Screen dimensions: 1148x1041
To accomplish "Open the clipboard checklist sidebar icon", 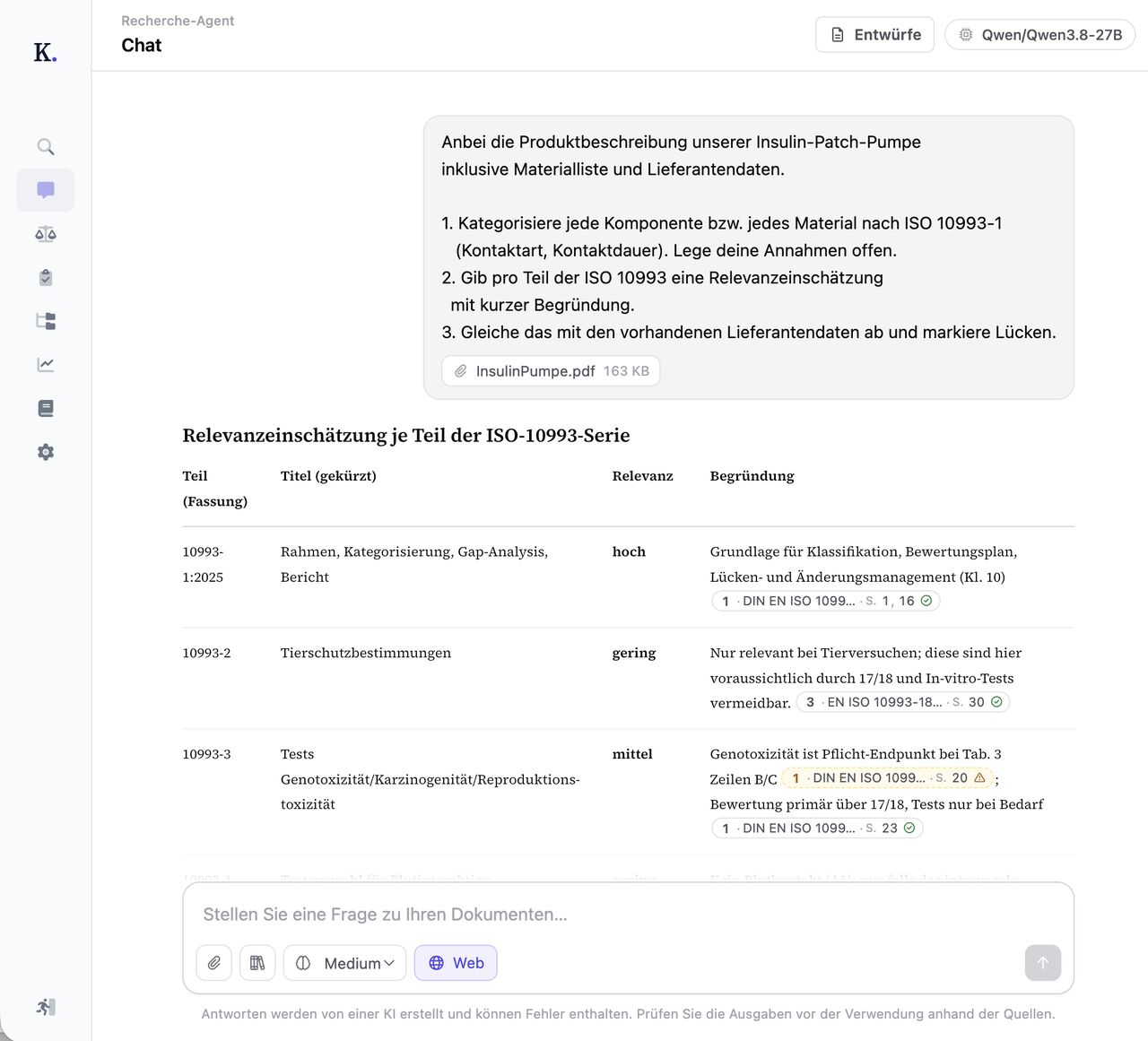I will (46, 277).
